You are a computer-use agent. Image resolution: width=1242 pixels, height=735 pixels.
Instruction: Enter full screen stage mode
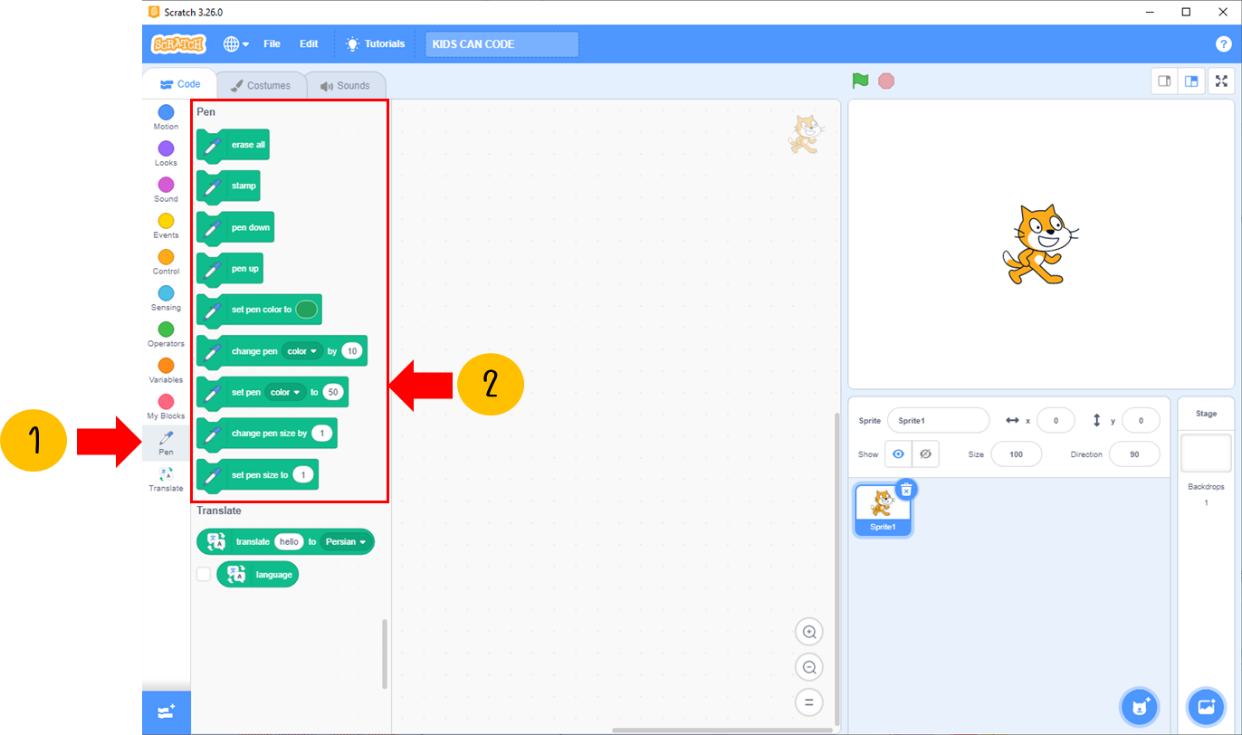click(x=1221, y=82)
